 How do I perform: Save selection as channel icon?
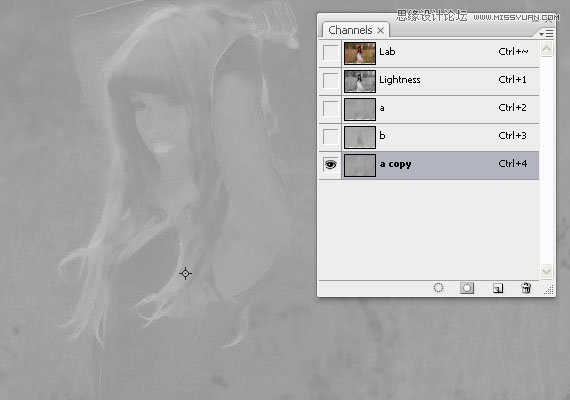tap(467, 288)
